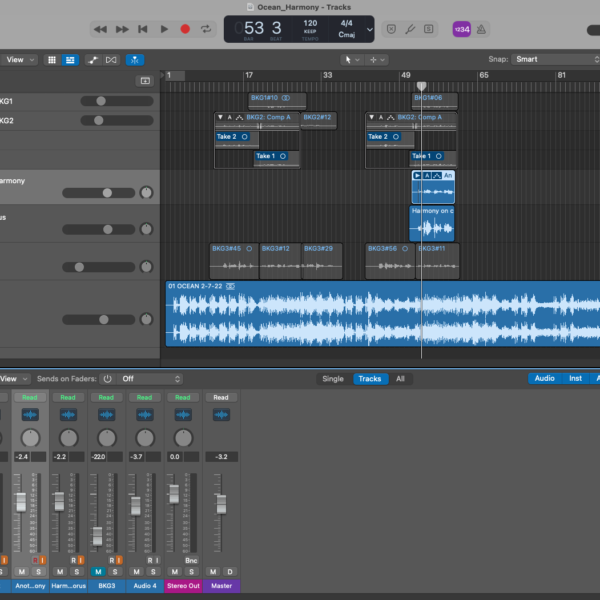The height and width of the screenshot is (600, 600).
Task: Click the grid view icon in Tracks toolbar
Action: click(x=52, y=60)
